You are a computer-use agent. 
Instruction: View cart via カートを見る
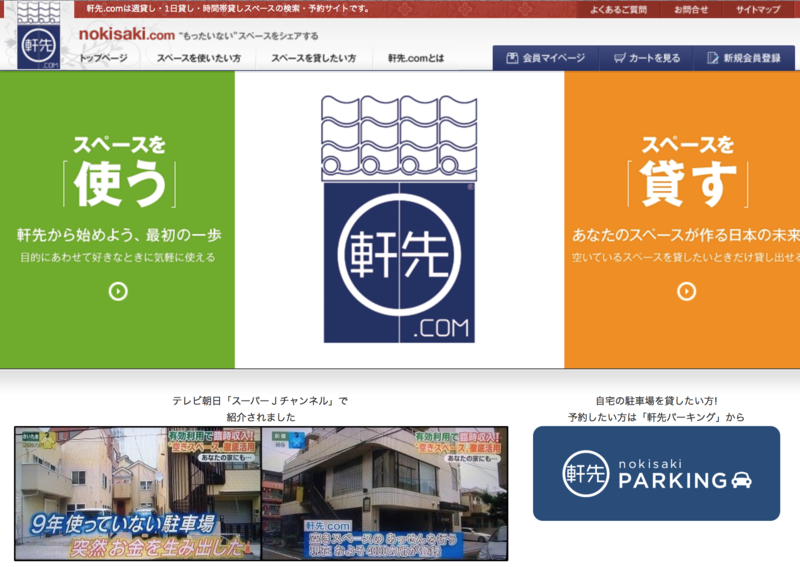pyautogui.click(x=647, y=58)
